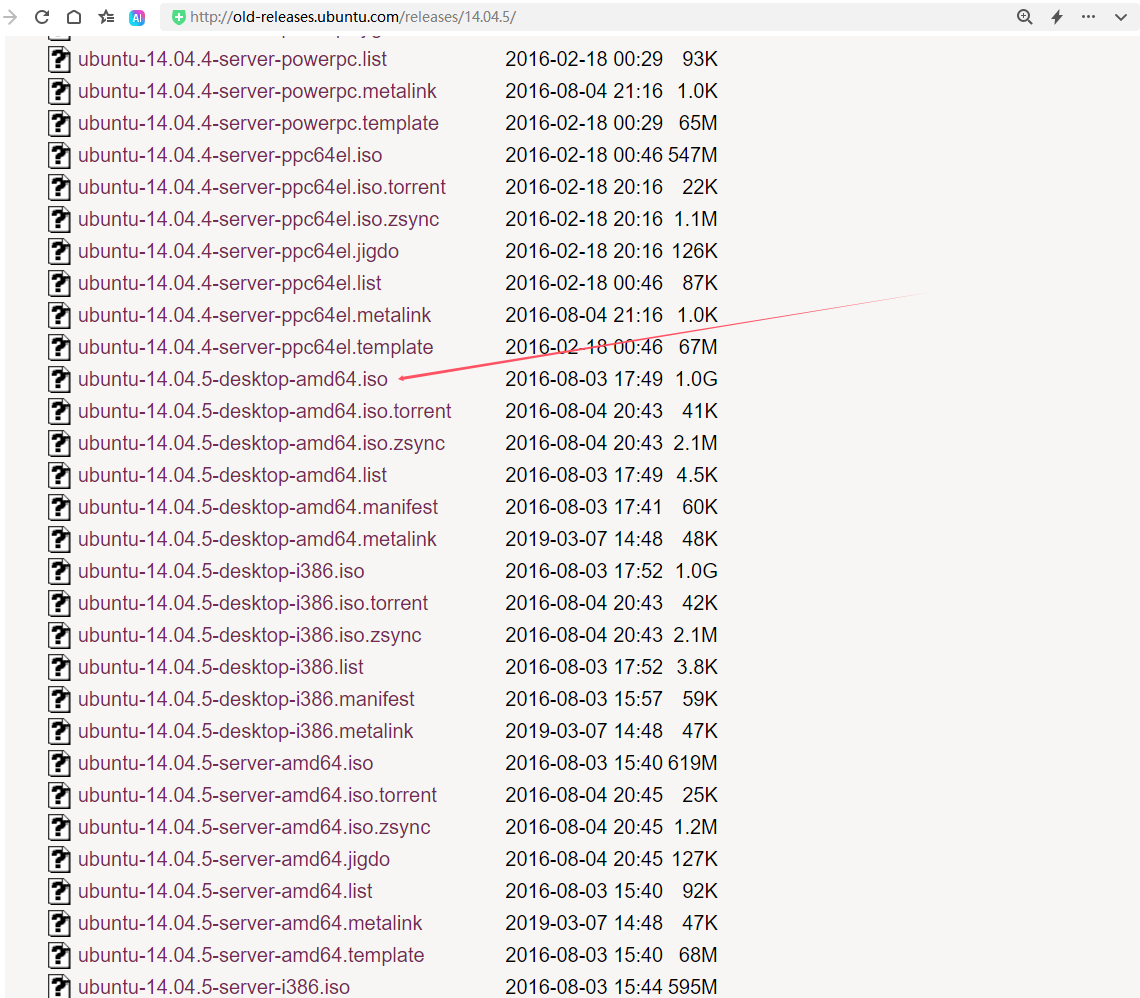Screen dimensions: 1140x998
Task: Open the favorites star icon
Action: click(x=106, y=17)
